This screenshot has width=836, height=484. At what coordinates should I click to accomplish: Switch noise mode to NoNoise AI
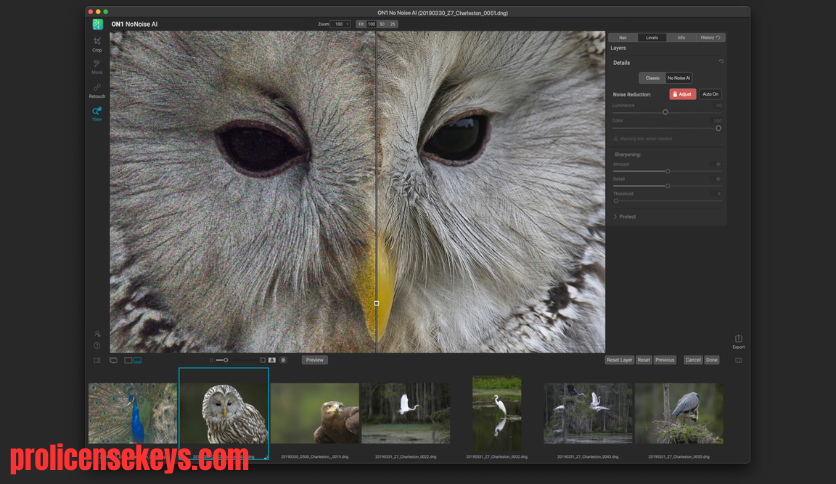point(679,78)
